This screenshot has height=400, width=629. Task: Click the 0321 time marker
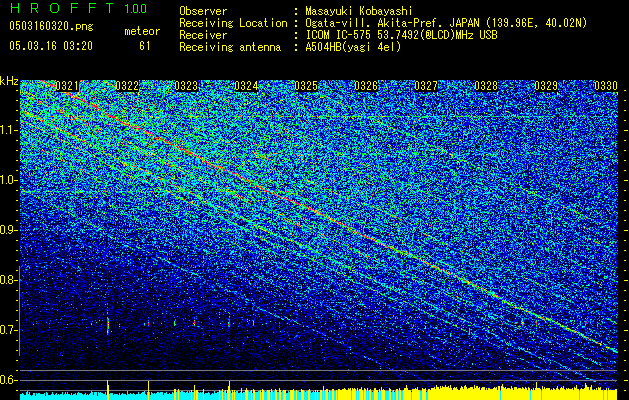(x=67, y=86)
